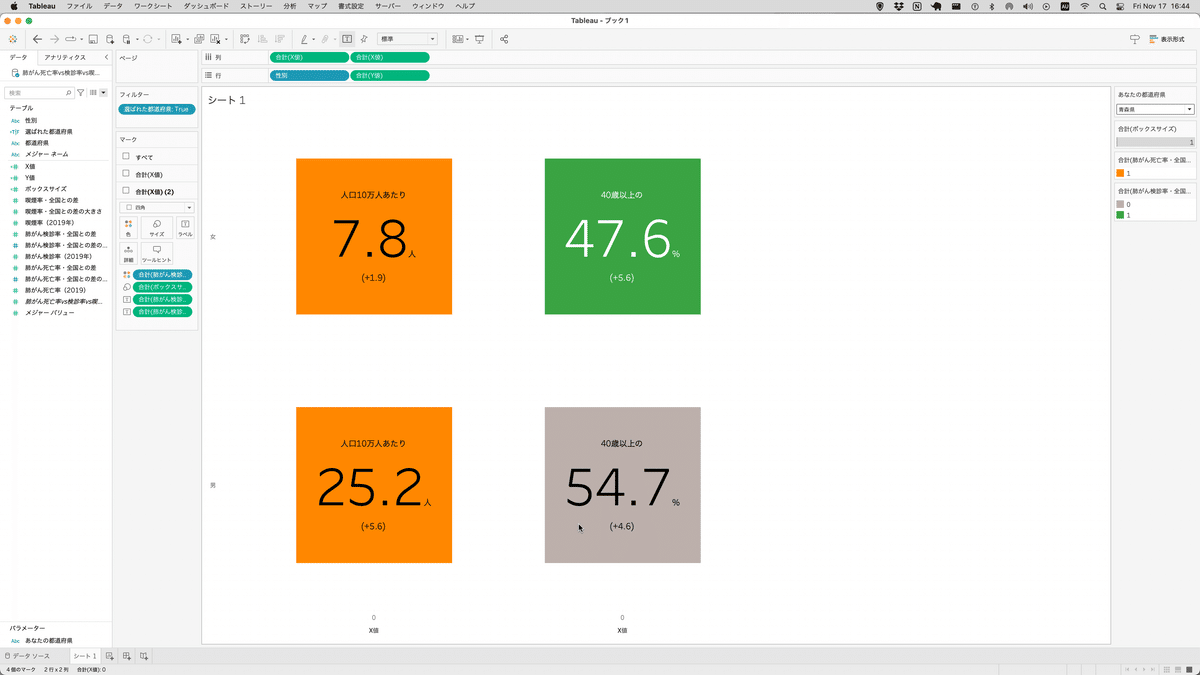Click the duplicate sheet icon in toolbar

(199, 39)
